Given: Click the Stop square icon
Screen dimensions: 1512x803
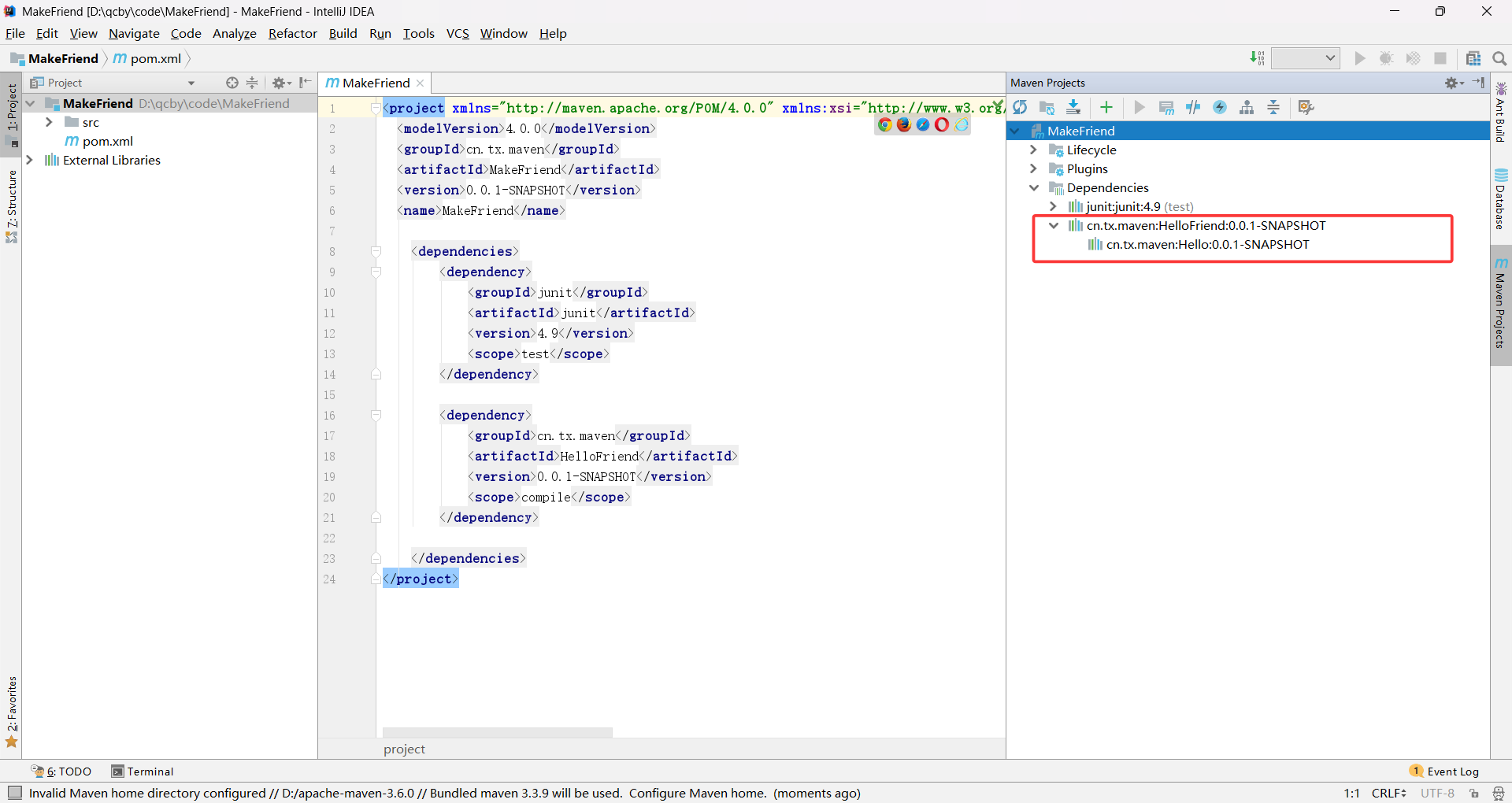Looking at the screenshot, I should pyautogui.click(x=1440, y=58).
